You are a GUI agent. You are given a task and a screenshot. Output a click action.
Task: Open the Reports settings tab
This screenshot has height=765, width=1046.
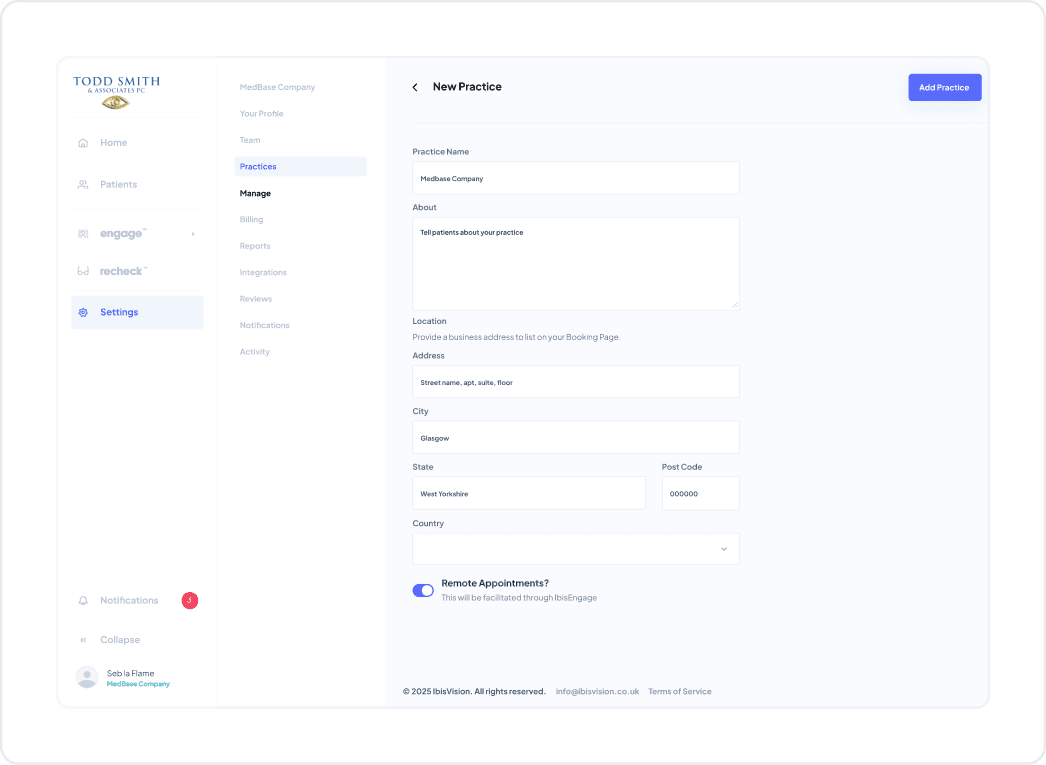[255, 246]
